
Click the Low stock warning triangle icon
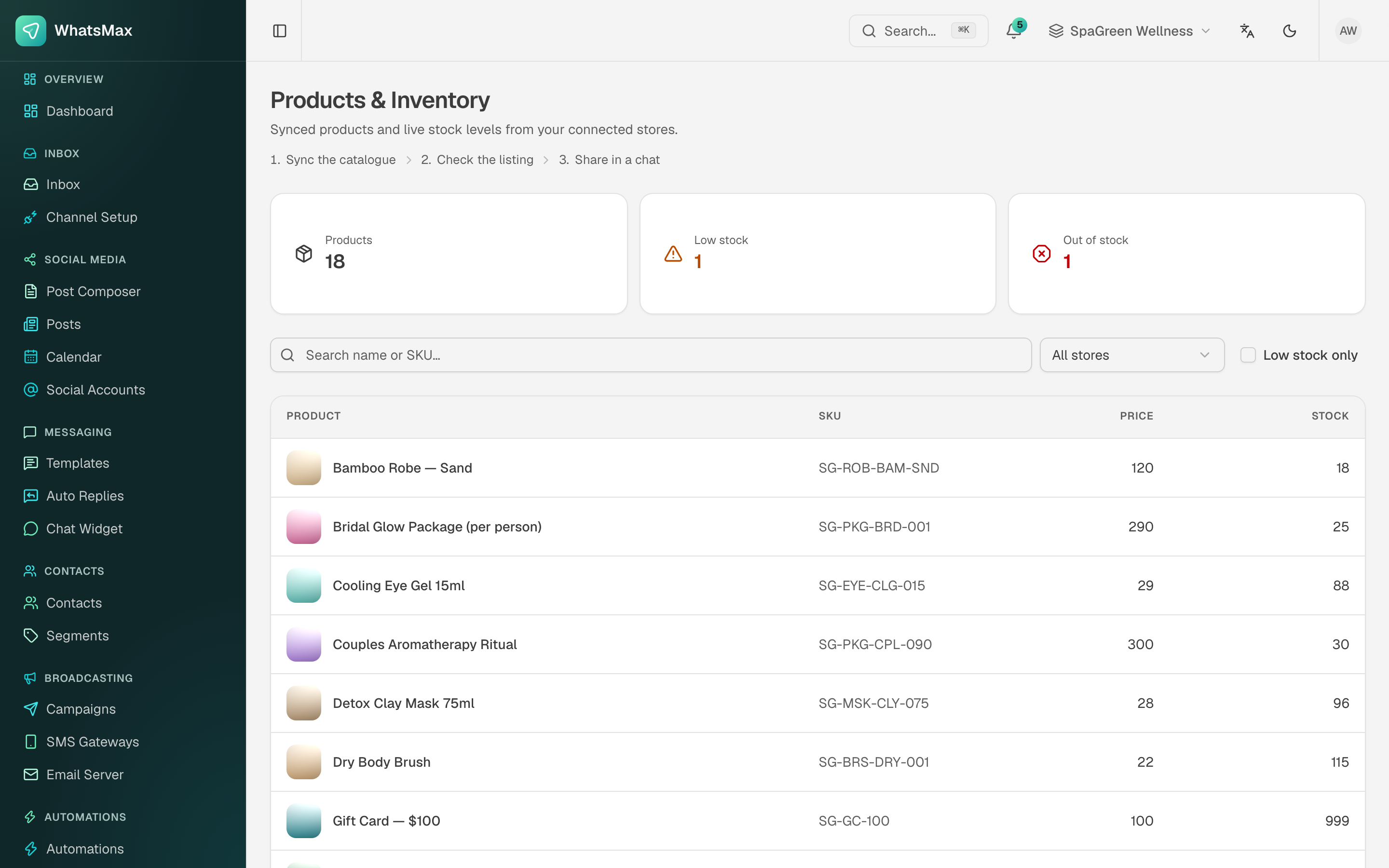(673, 254)
